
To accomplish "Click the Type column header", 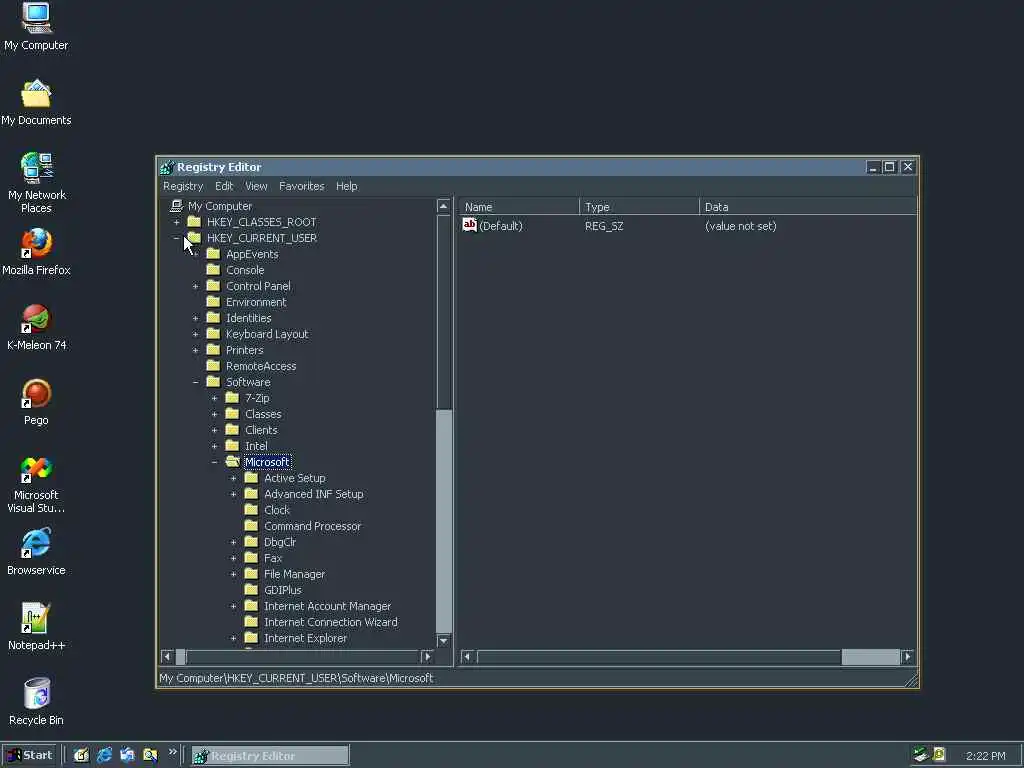I will [639, 206].
